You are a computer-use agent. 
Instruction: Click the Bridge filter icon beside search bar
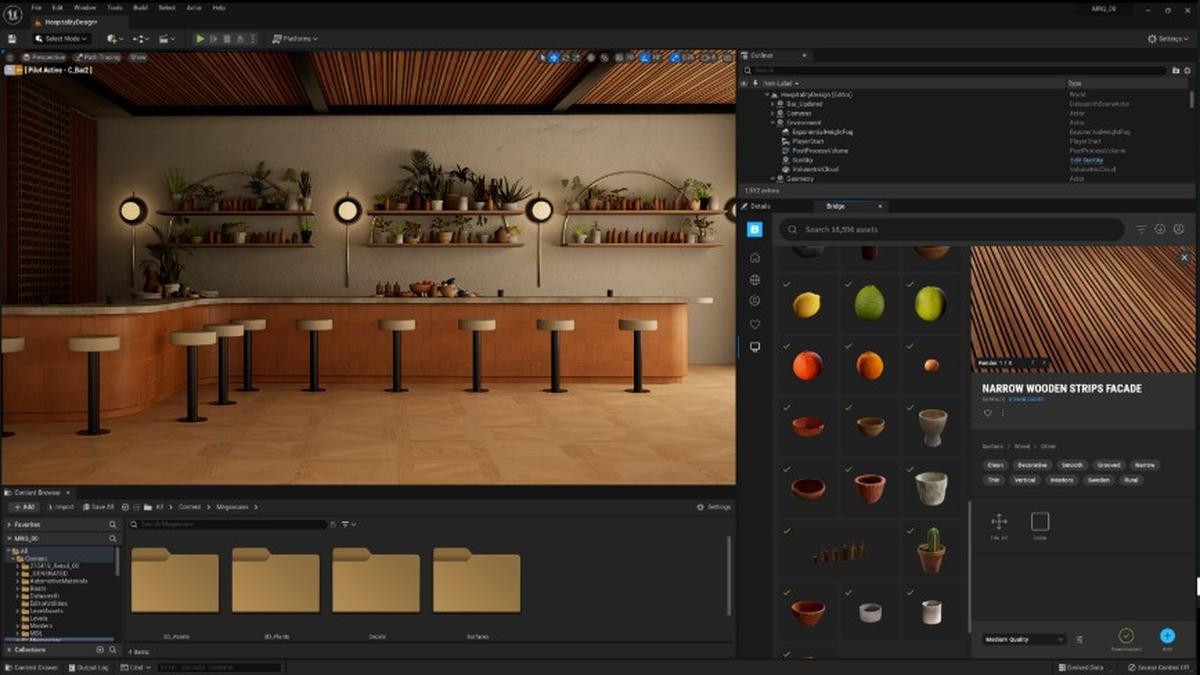pos(1141,230)
